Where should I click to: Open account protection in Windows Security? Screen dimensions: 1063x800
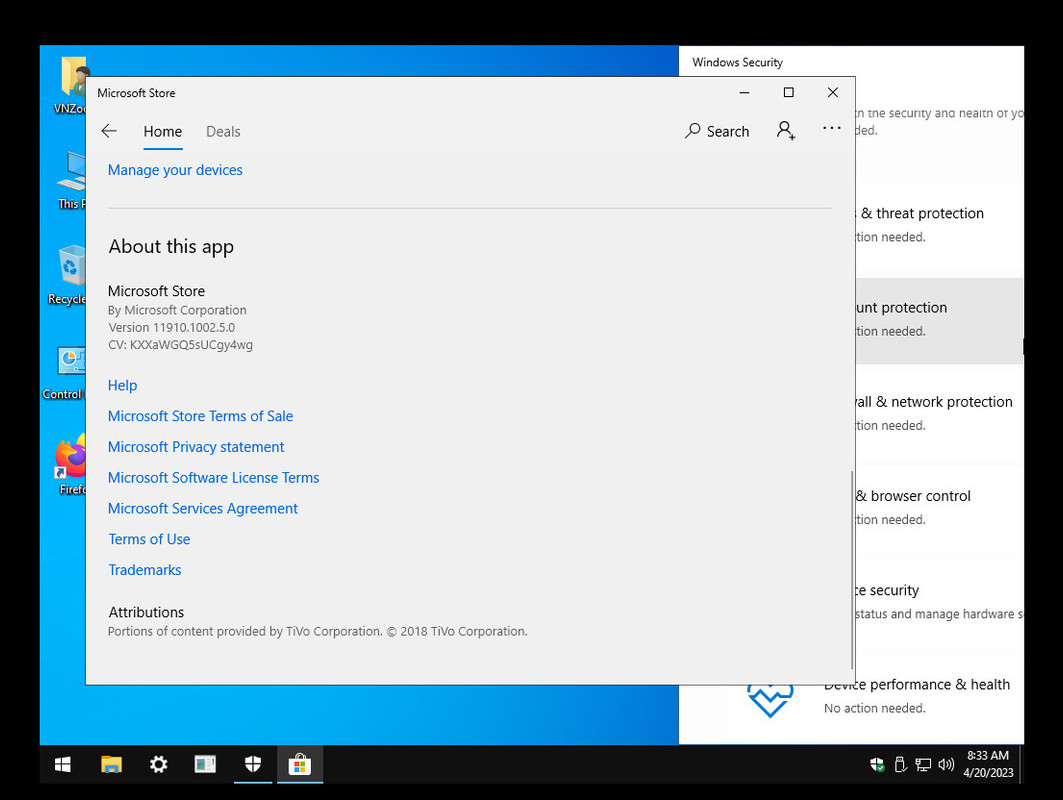(939, 321)
